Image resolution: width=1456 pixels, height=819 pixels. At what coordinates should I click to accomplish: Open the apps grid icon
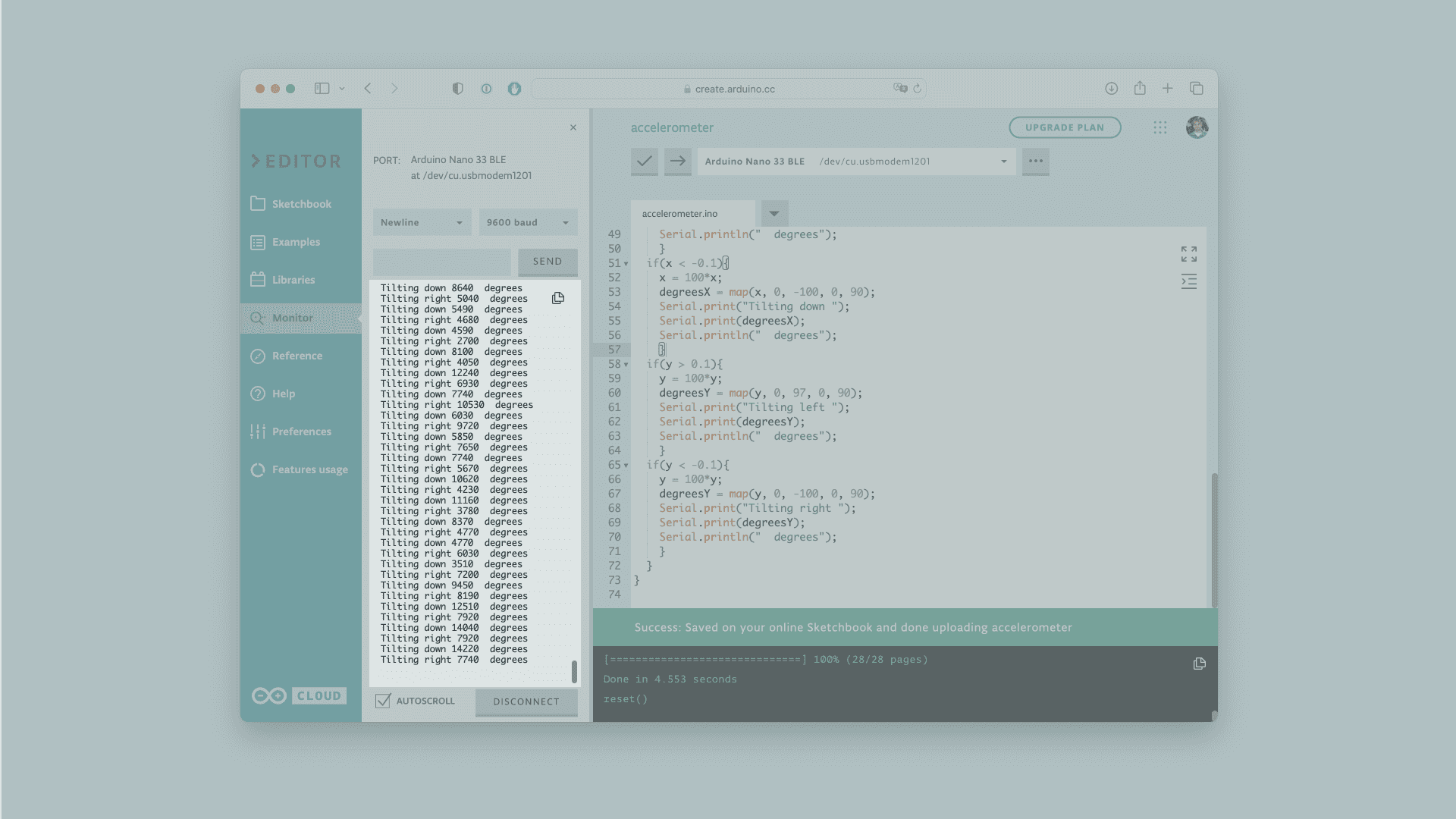1159,128
